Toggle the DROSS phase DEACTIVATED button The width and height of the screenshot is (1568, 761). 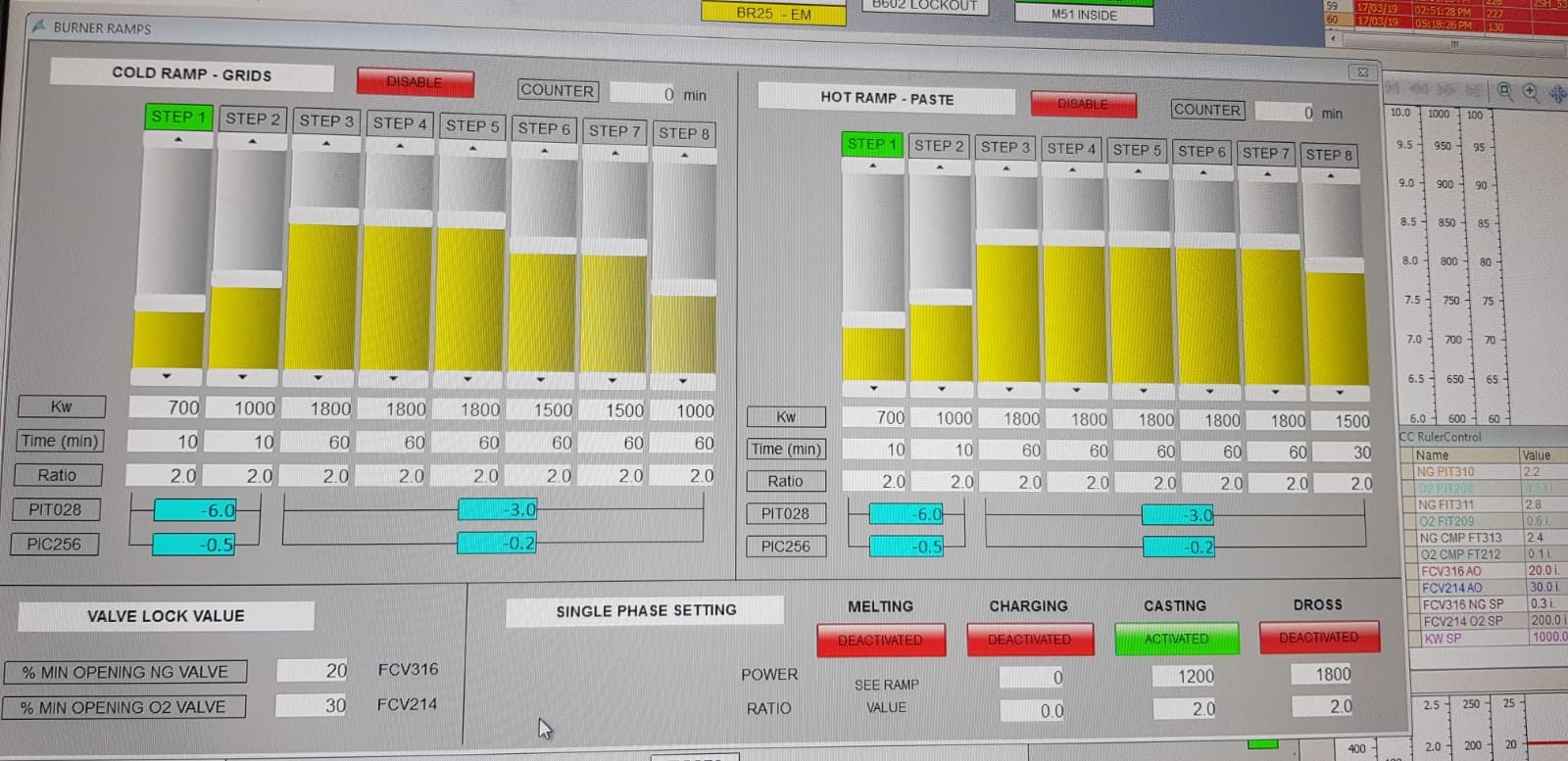[x=1319, y=637]
